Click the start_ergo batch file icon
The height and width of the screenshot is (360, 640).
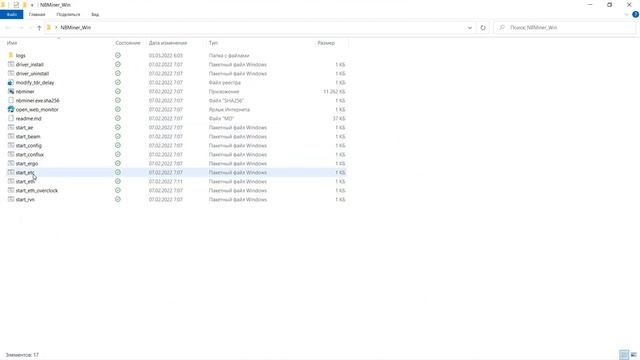(x=11, y=163)
